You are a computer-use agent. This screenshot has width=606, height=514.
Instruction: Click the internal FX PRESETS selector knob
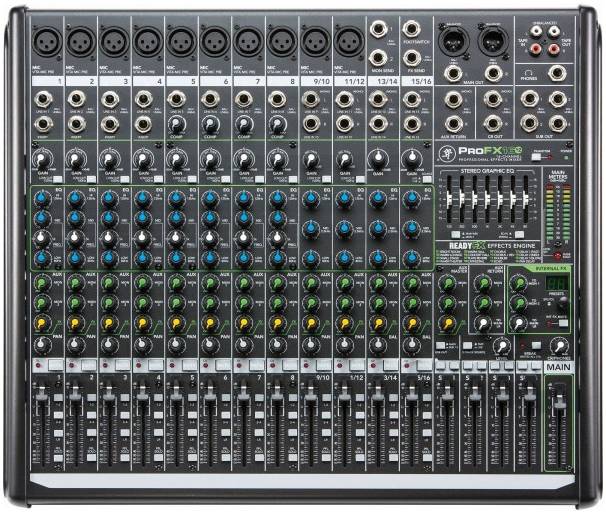click(x=563, y=302)
